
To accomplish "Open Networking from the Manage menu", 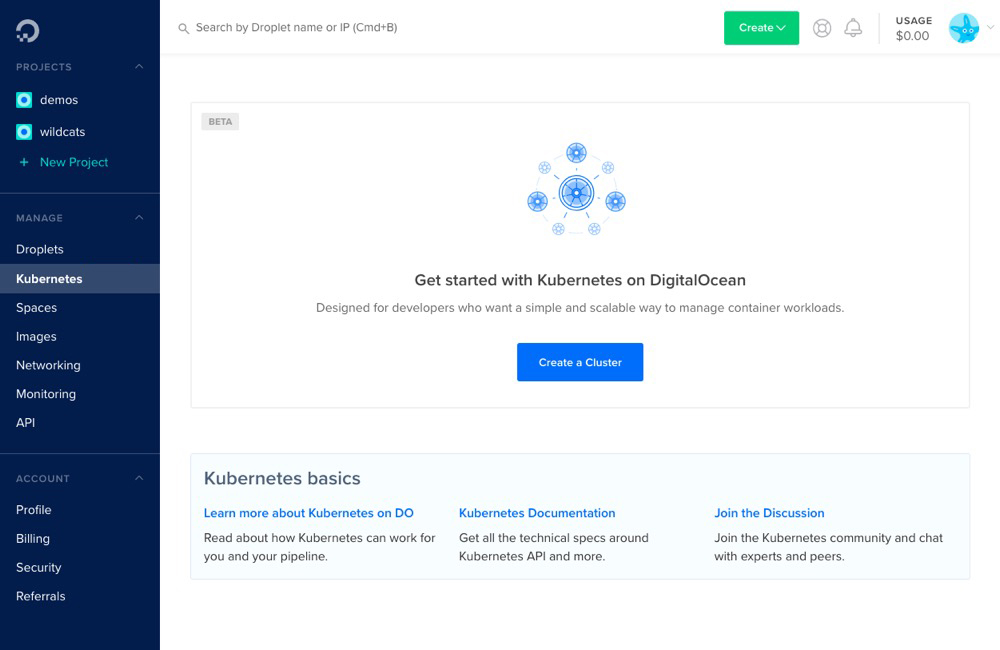I will coord(48,365).
